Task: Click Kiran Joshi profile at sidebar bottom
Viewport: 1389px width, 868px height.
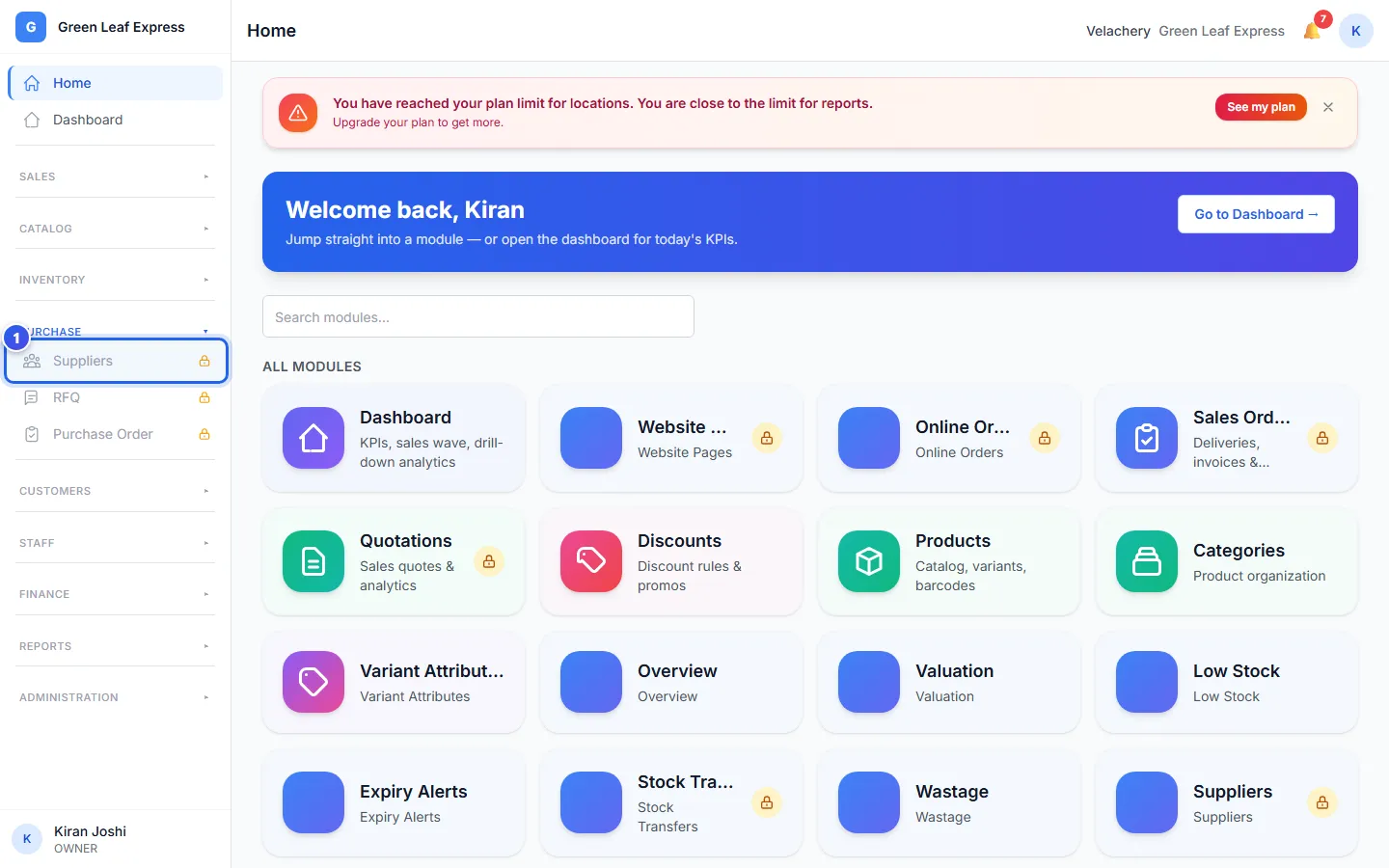Action: click(116, 839)
